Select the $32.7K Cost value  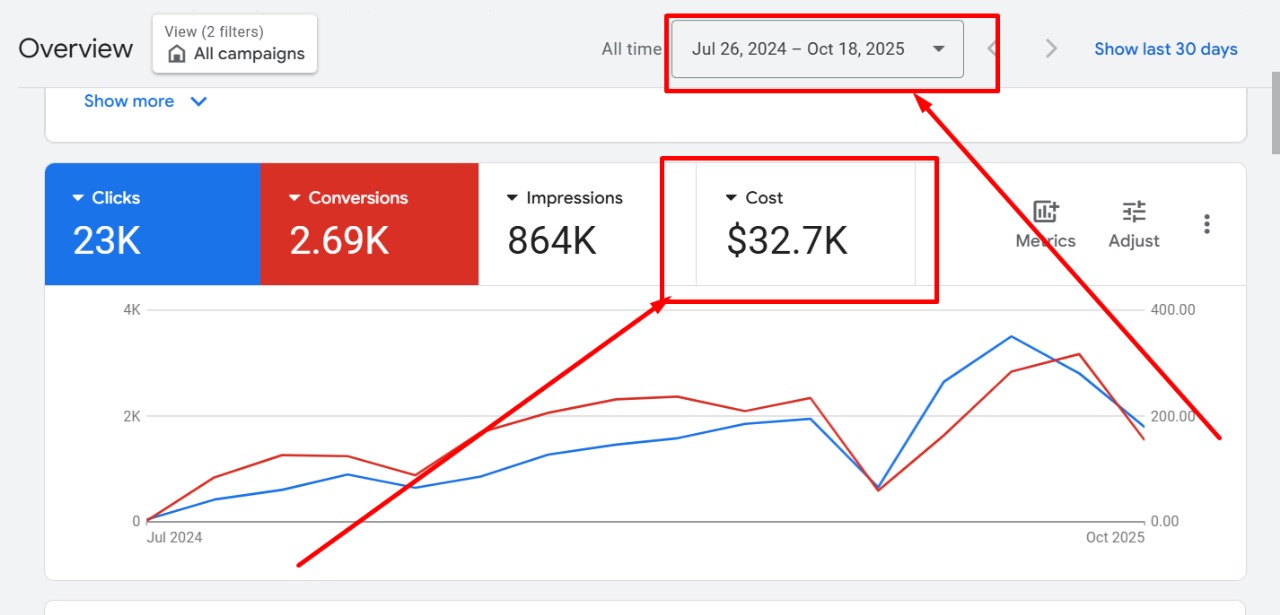point(787,241)
